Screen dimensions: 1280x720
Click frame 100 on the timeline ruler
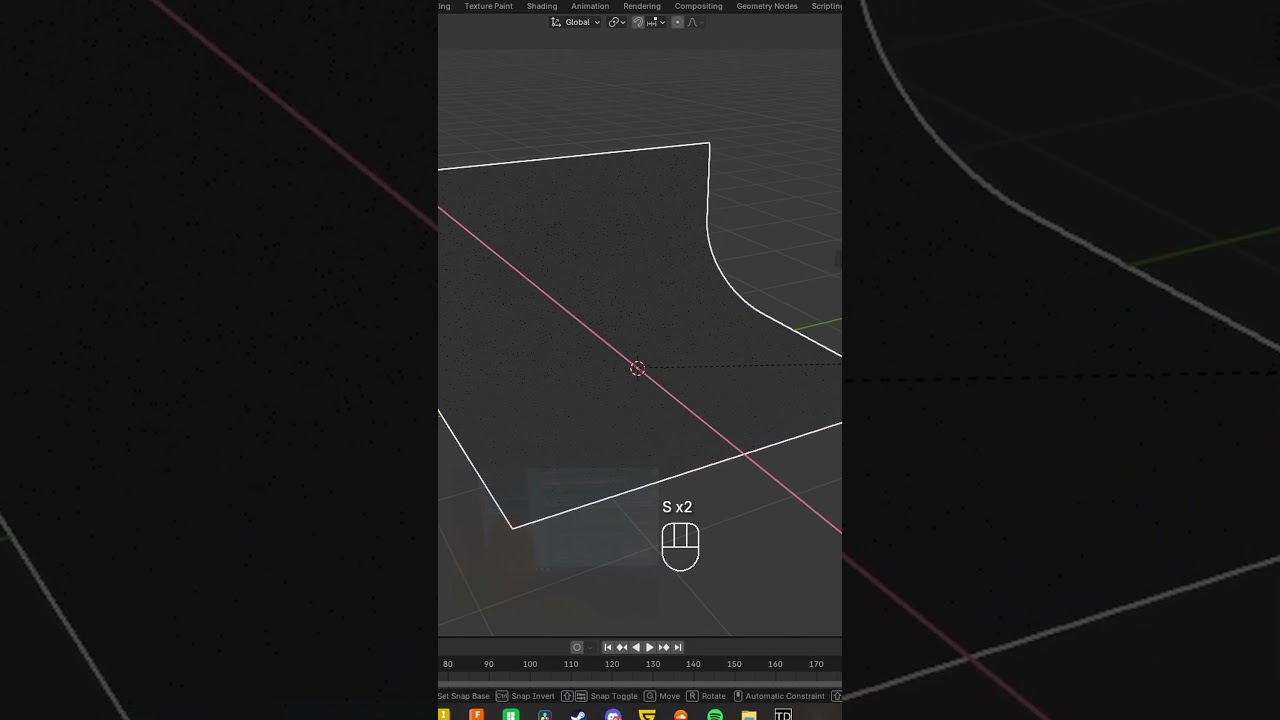point(530,664)
